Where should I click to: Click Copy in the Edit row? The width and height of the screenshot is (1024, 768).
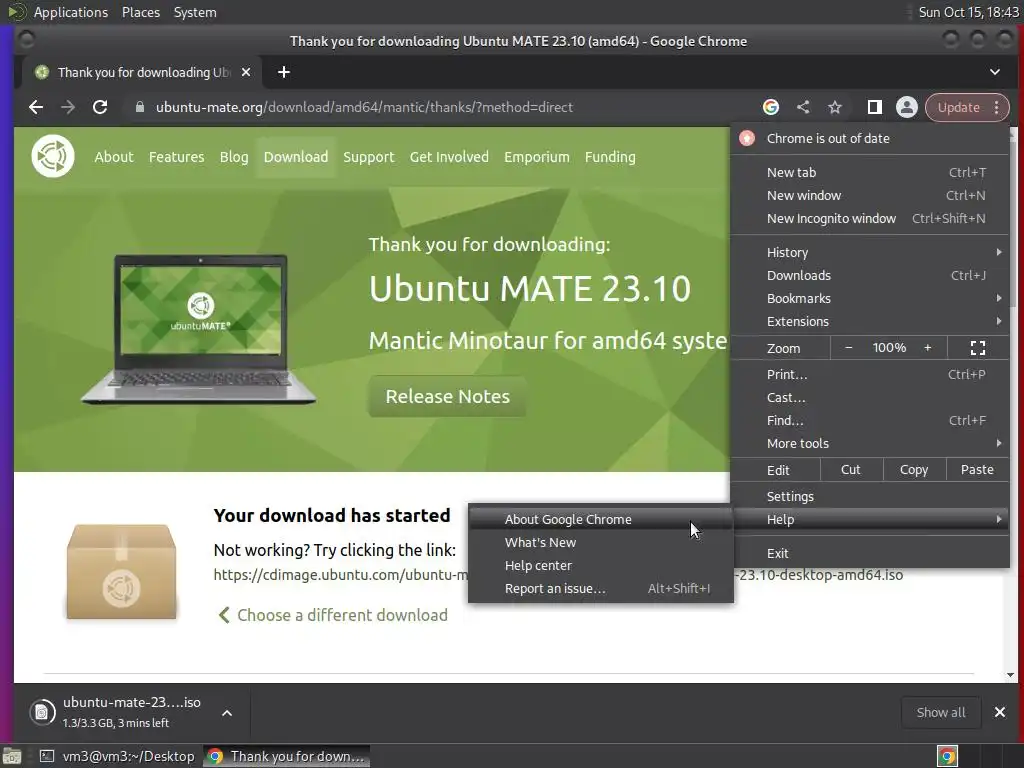914,470
